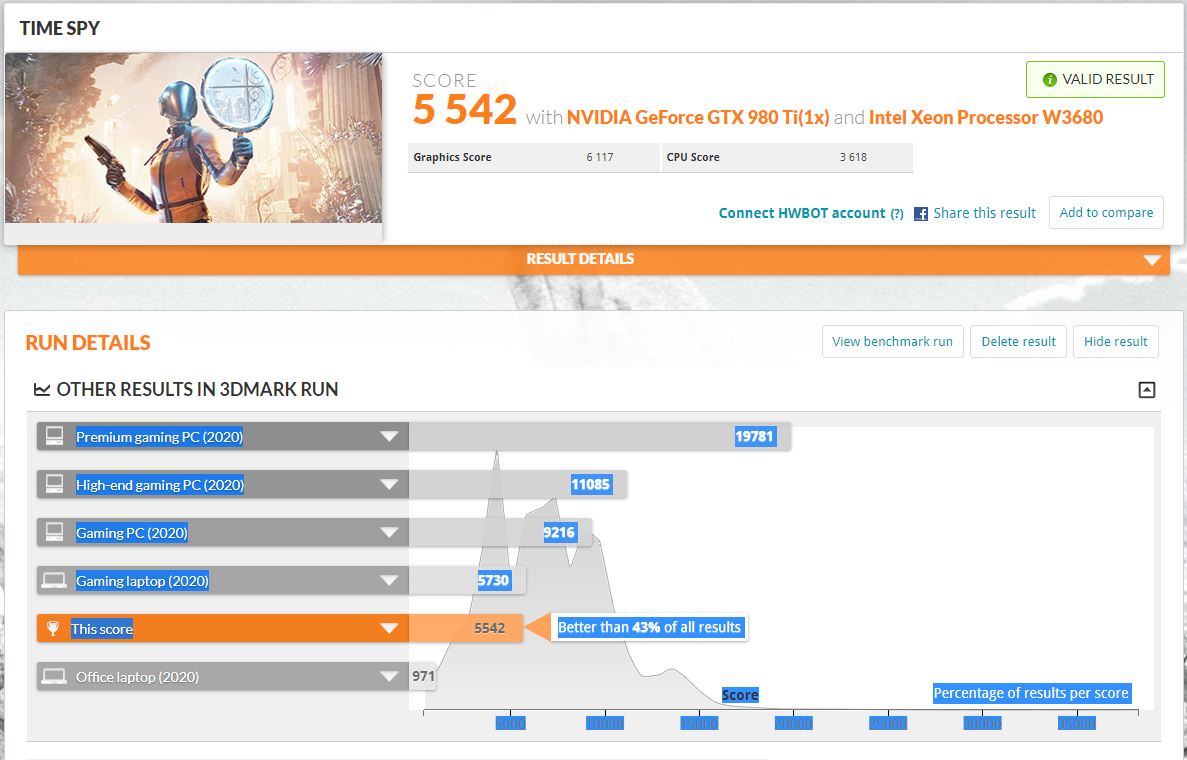The image size is (1187, 760).
Task: Expand High-end gaming PC (2020) dropdown arrow
Action: pos(389,484)
